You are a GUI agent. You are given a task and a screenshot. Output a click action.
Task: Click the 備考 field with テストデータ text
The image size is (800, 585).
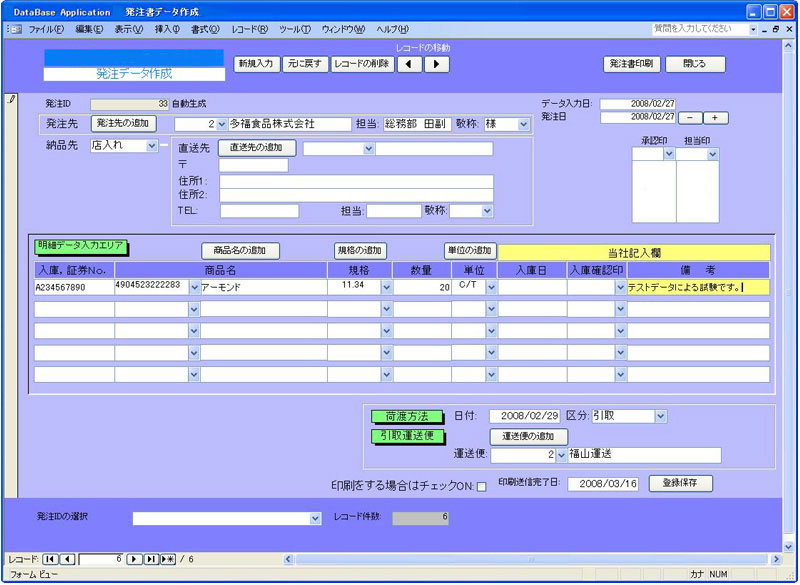(x=698, y=288)
